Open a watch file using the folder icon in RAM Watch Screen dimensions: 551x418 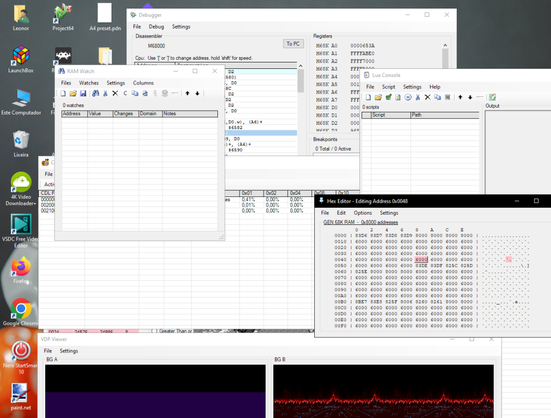[73, 93]
